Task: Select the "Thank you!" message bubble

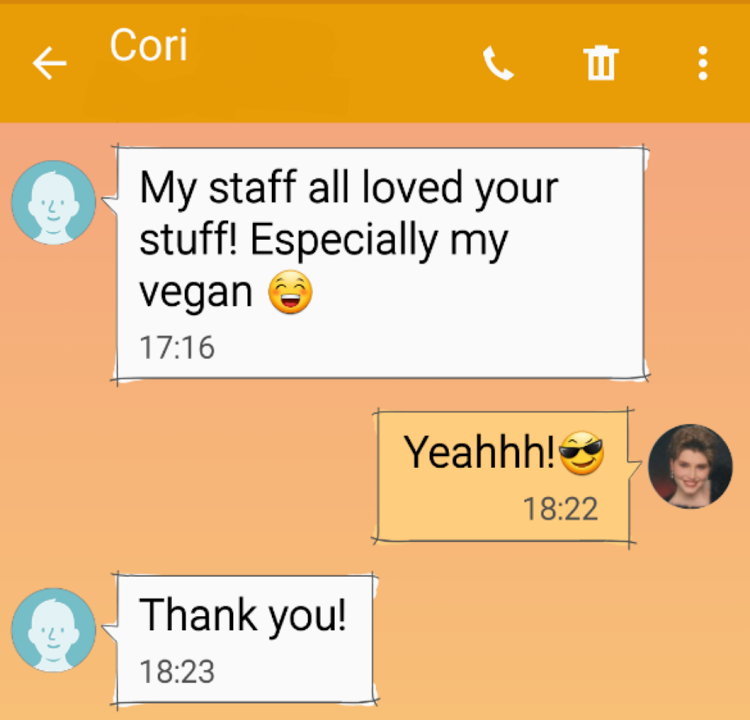Action: pyautogui.click(x=244, y=639)
